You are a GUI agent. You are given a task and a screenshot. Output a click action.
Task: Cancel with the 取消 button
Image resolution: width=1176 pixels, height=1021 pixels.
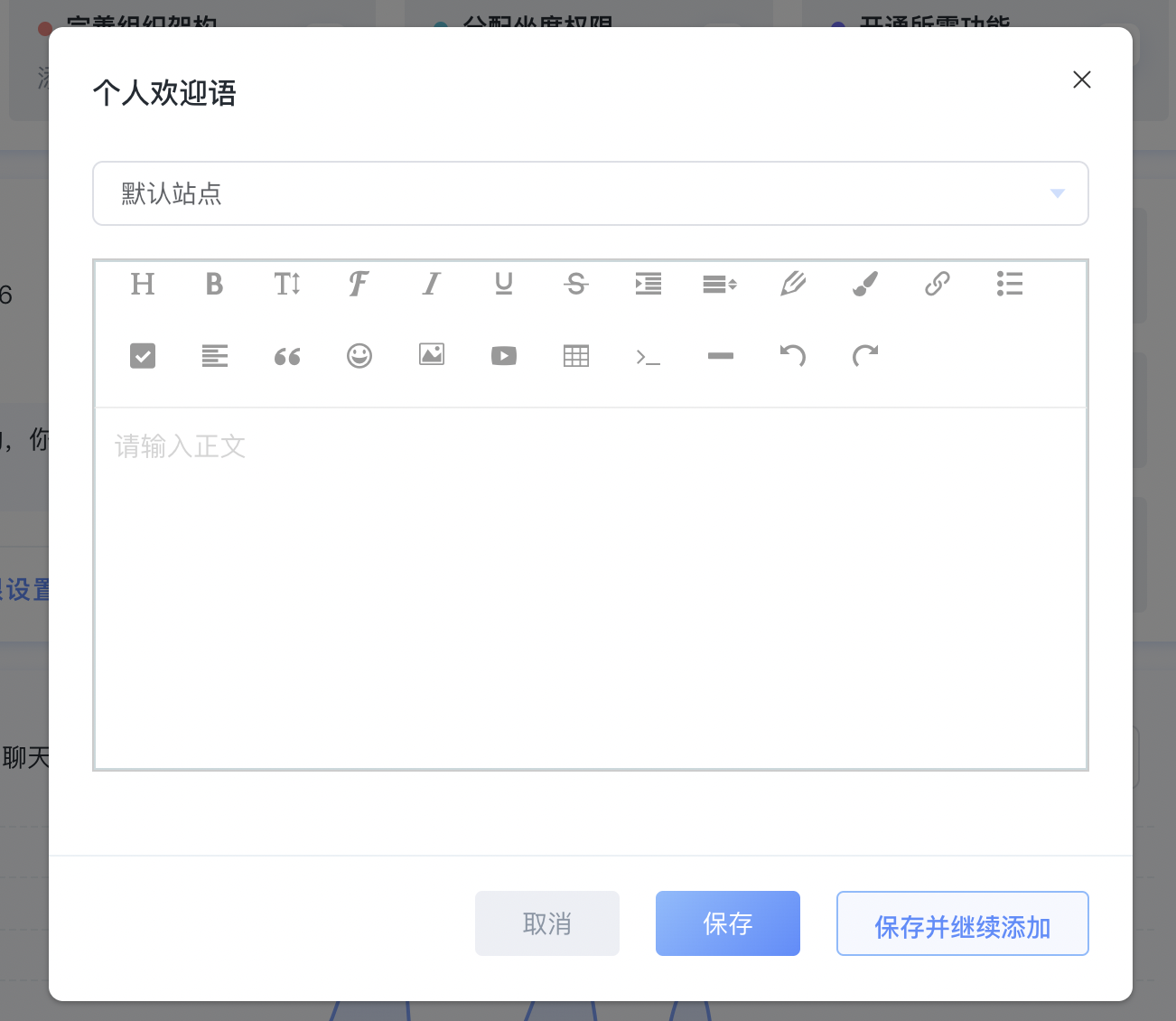coord(547,923)
